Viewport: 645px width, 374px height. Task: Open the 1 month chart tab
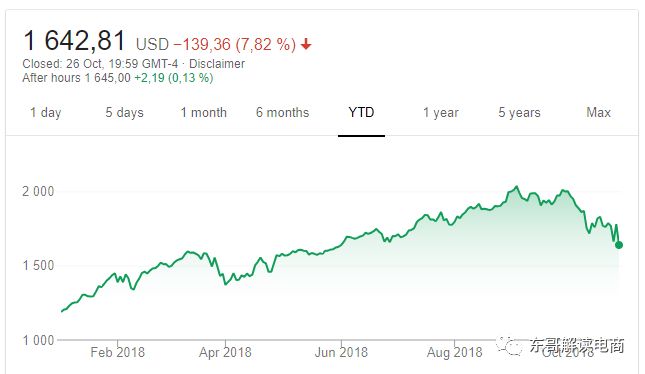[x=204, y=112]
